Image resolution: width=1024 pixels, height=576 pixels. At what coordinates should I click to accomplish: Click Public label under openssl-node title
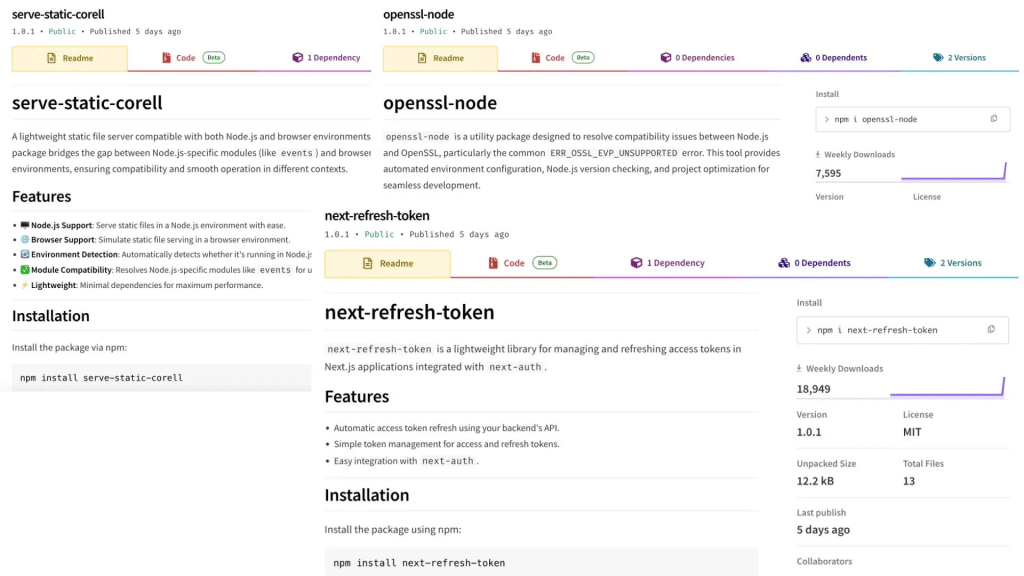(x=433, y=31)
